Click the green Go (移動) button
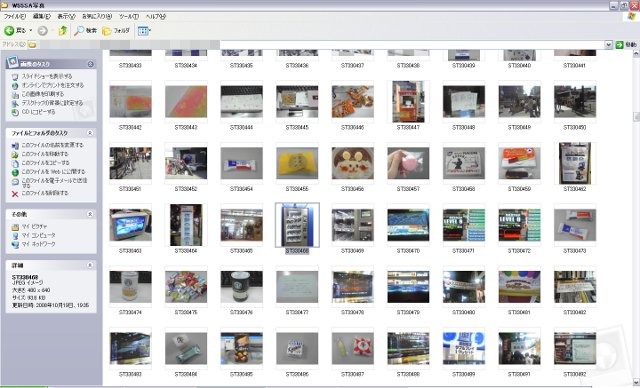 [x=625, y=44]
